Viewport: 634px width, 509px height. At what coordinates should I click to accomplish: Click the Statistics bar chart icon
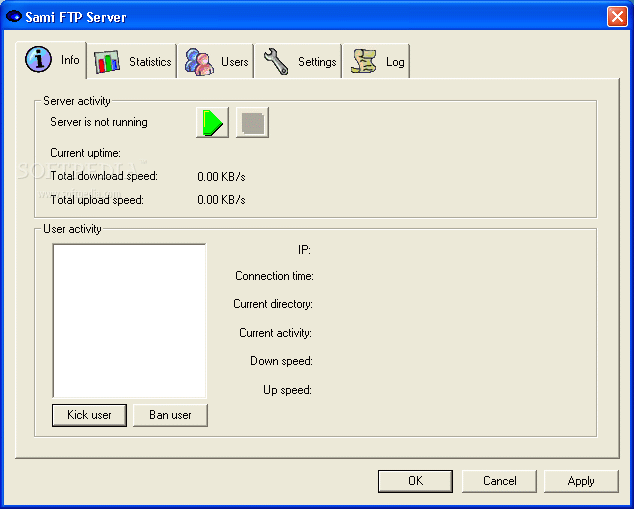point(107,62)
